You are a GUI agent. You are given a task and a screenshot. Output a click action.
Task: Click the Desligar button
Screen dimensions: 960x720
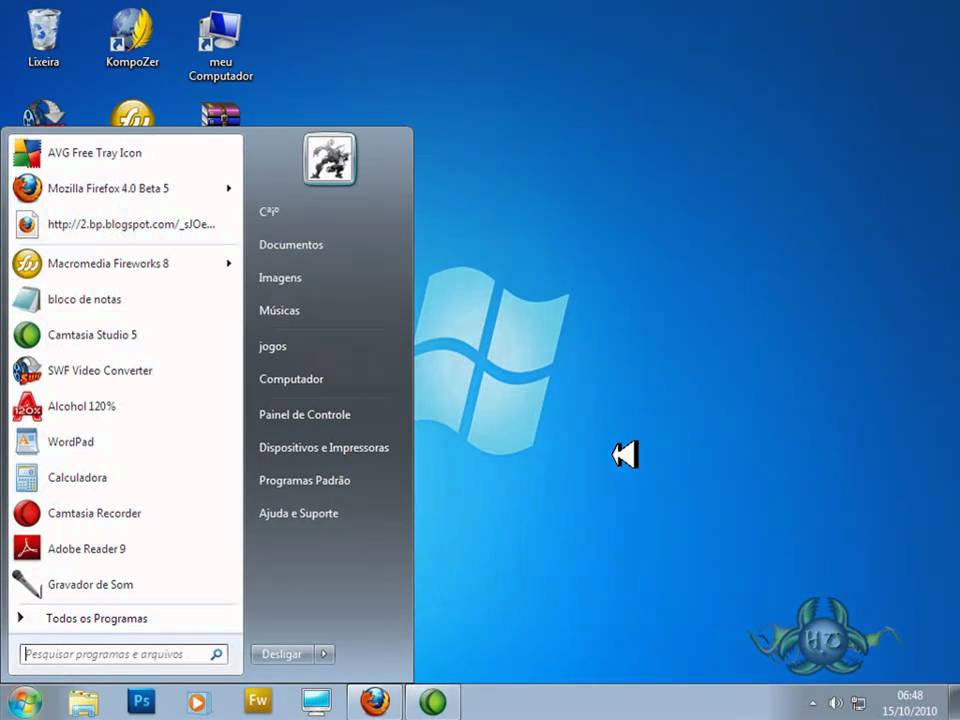(282, 654)
